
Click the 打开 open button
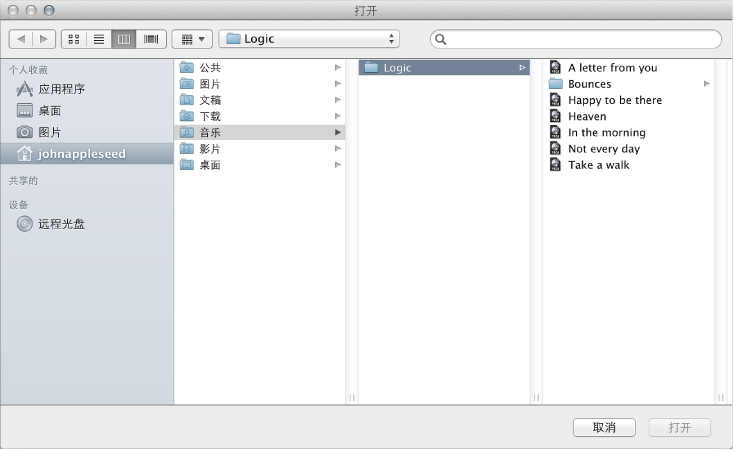(x=679, y=428)
